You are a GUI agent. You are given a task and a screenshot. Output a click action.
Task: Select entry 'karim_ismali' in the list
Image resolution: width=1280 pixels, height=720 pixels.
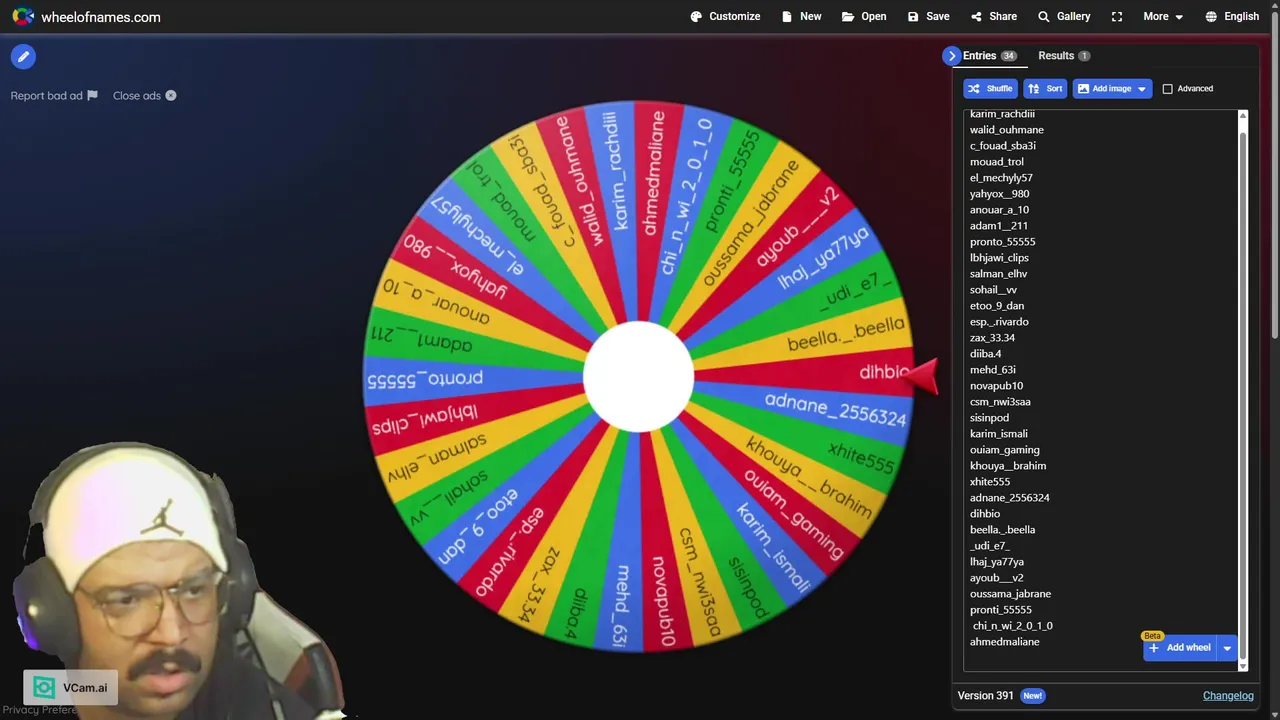(x=998, y=434)
